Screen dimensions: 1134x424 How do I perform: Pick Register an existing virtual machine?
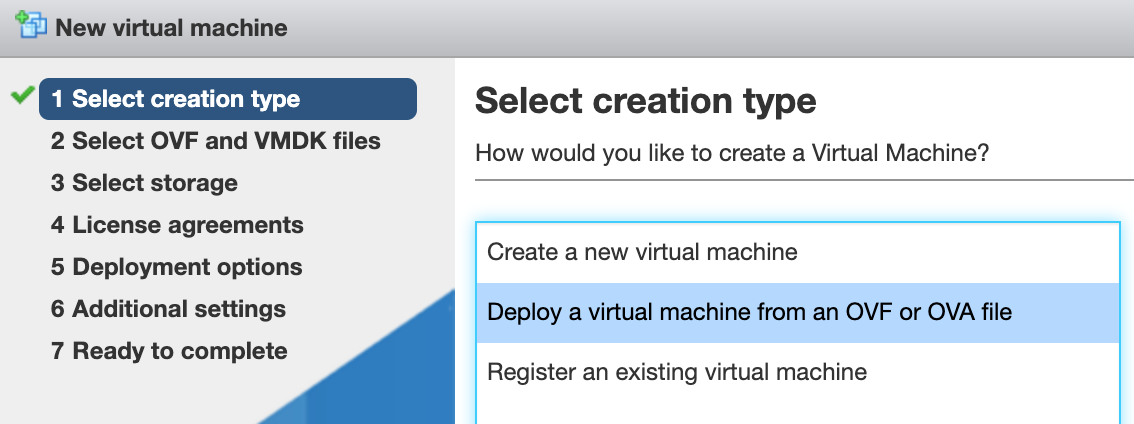798,372
